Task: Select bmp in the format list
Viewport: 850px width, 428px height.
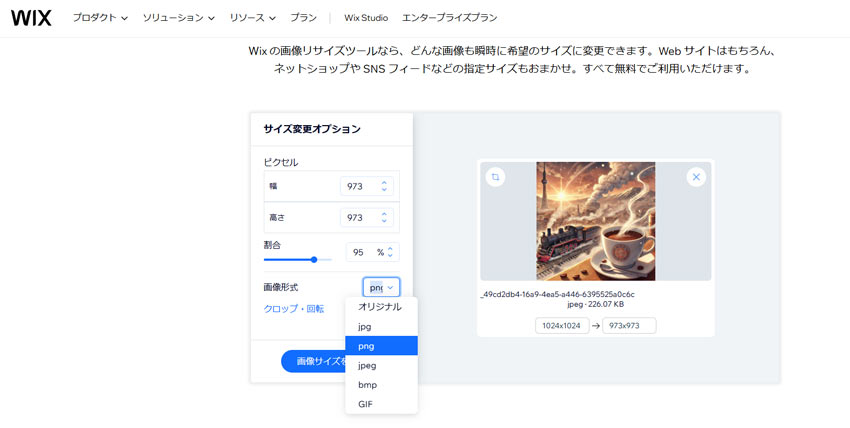Action: (381, 385)
